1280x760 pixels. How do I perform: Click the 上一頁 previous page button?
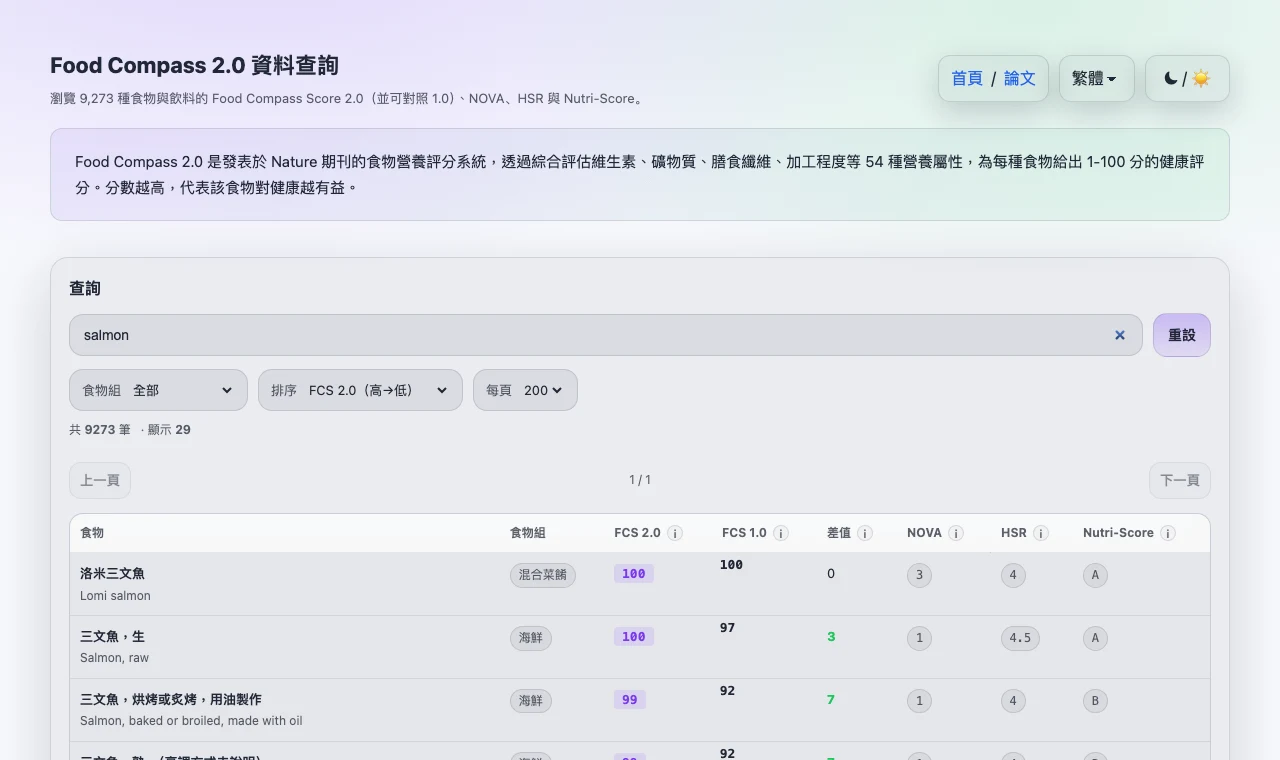(100, 480)
